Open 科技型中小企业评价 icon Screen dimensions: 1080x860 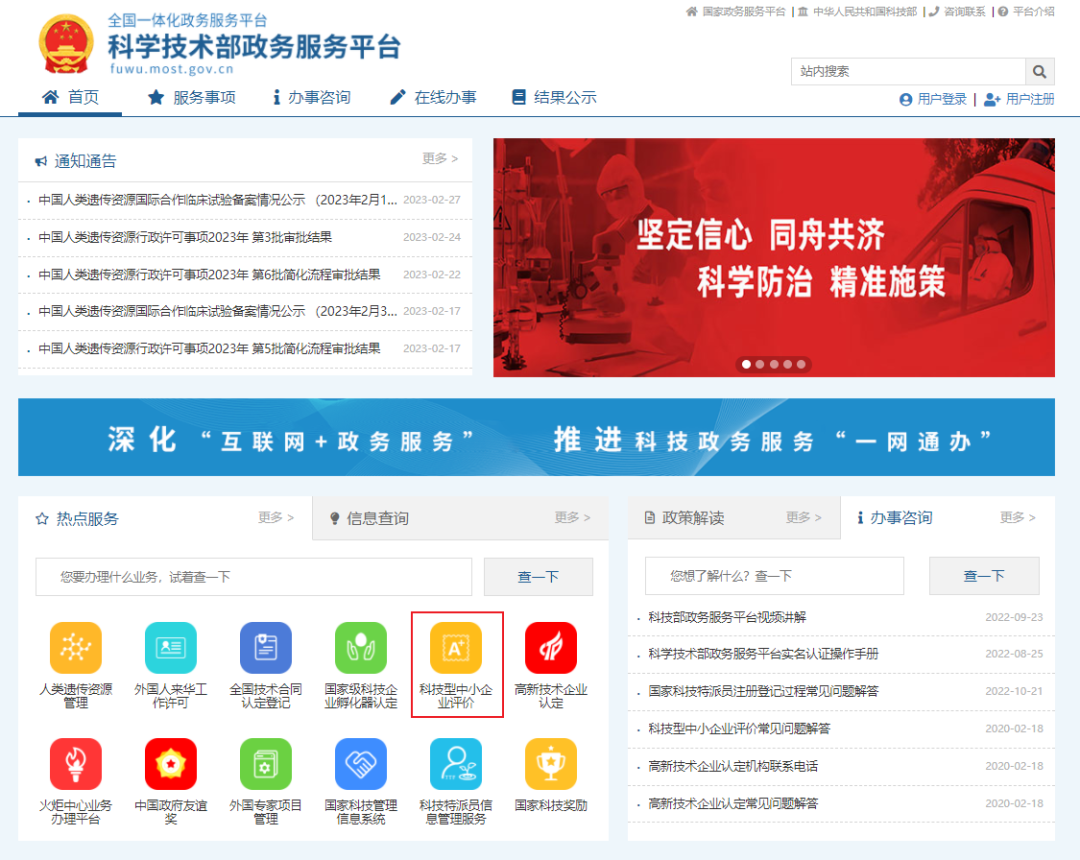456,648
